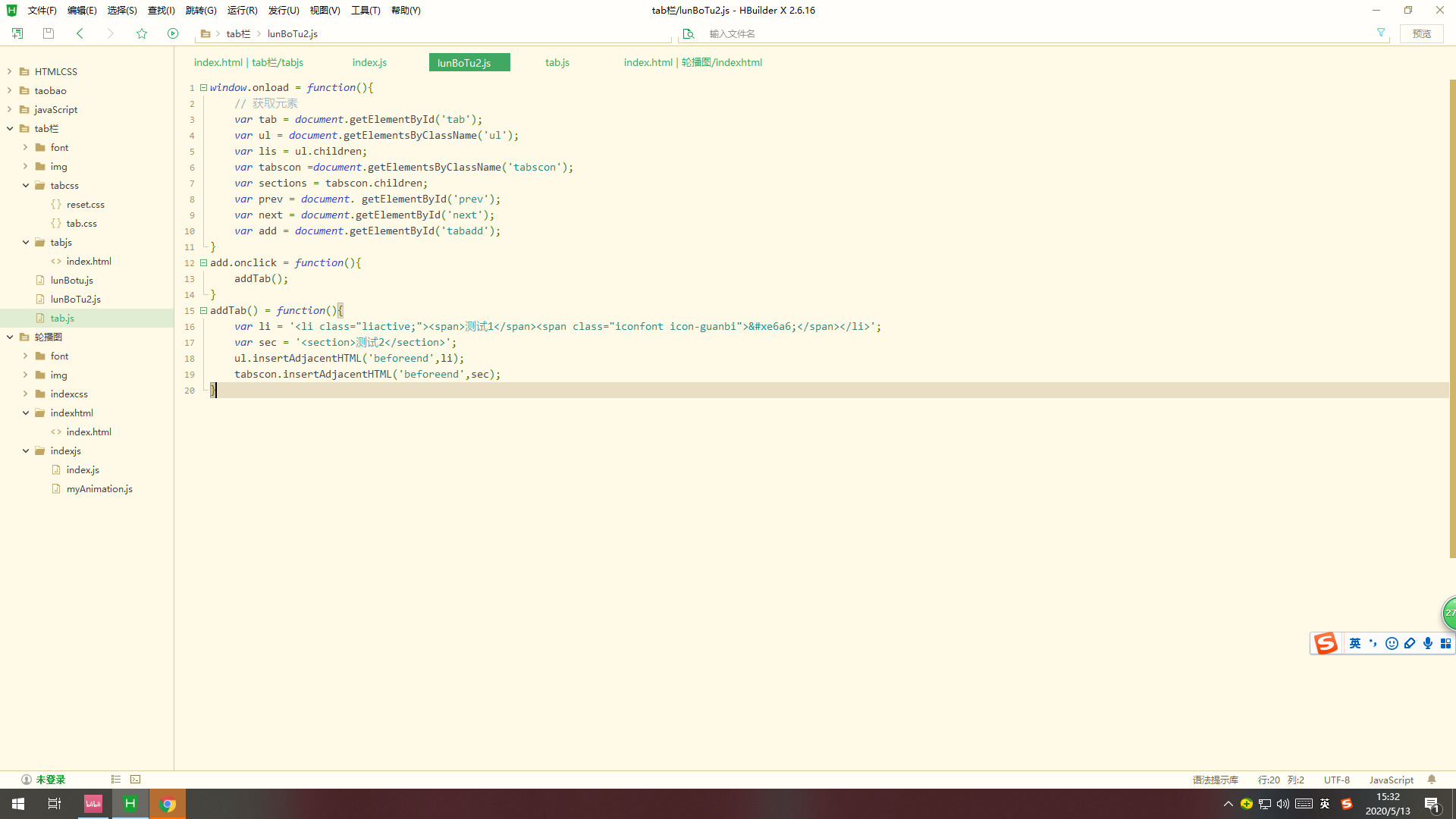Expand the HTMLCSS project folder
This screenshot has height=819, width=1456.
(9, 71)
